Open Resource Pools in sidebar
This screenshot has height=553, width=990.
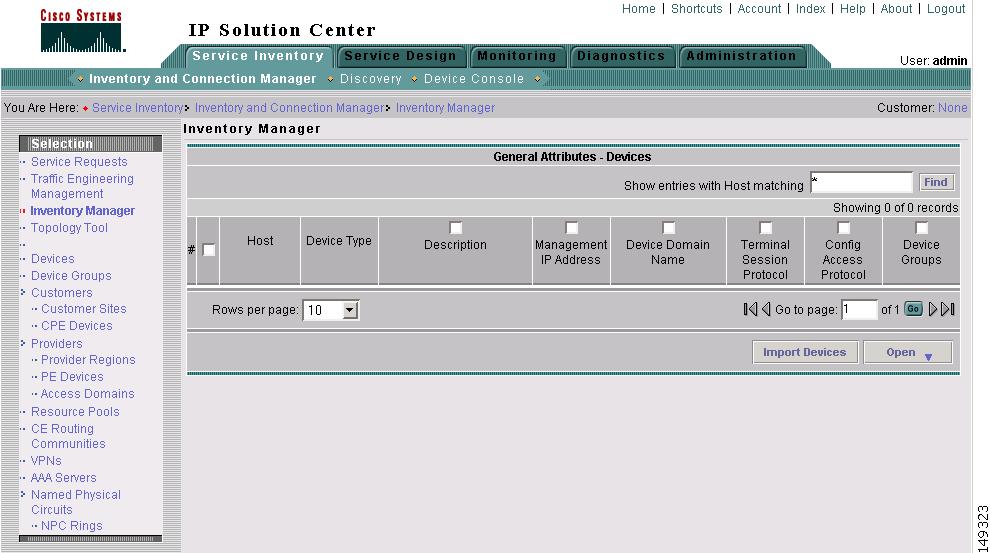click(x=75, y=412)
